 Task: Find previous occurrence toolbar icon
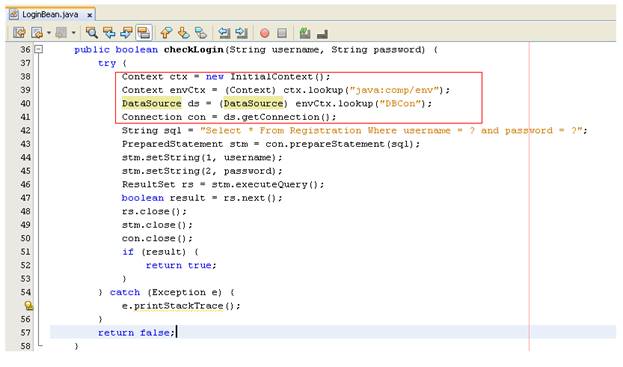tap(109, 33)
